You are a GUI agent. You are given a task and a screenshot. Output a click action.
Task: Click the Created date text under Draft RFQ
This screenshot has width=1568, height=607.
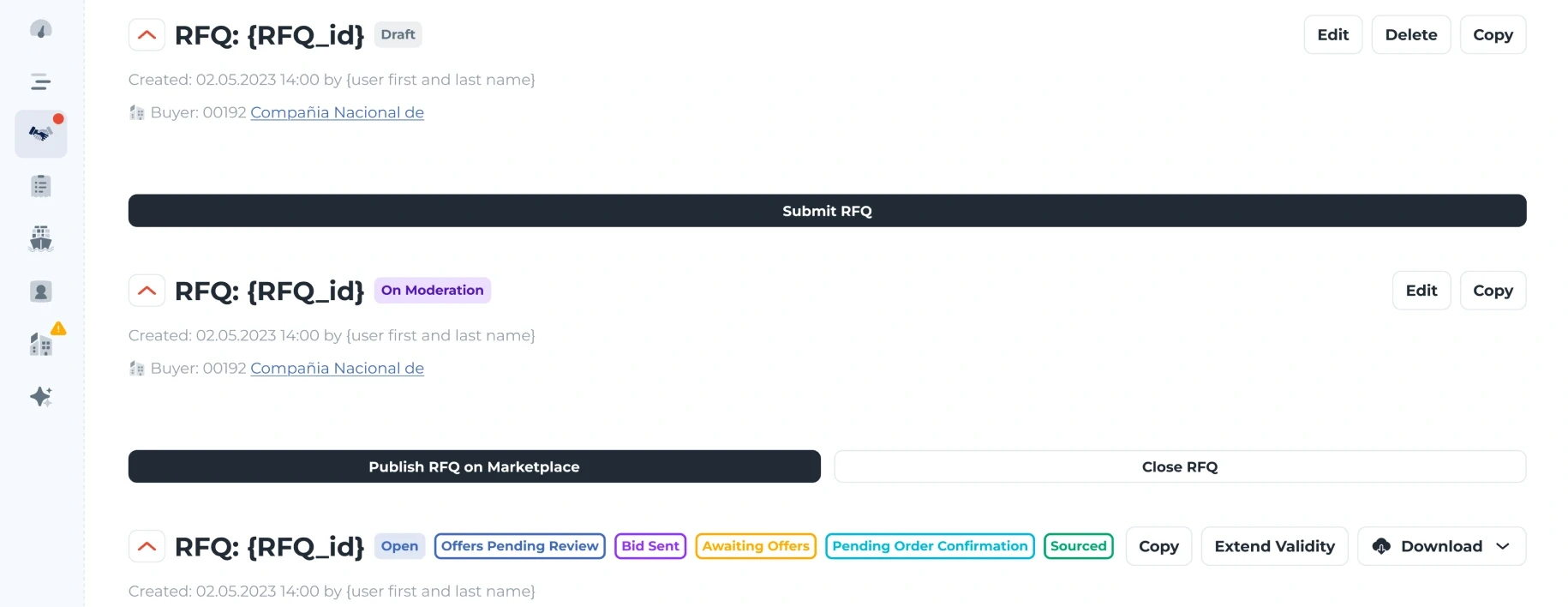click(332, 80)
